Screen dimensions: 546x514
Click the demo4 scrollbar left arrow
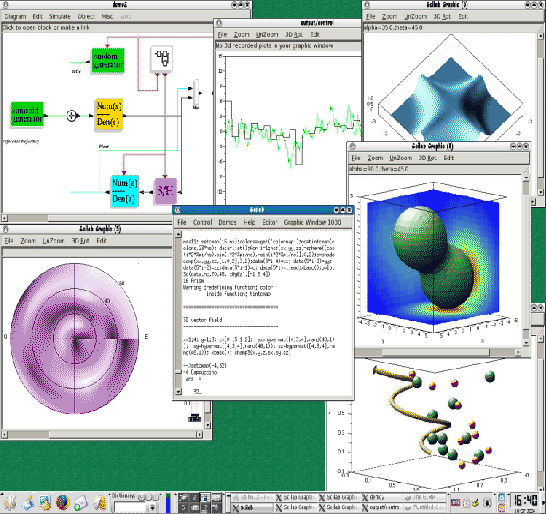pyautogui.click(x=5, y=218)
